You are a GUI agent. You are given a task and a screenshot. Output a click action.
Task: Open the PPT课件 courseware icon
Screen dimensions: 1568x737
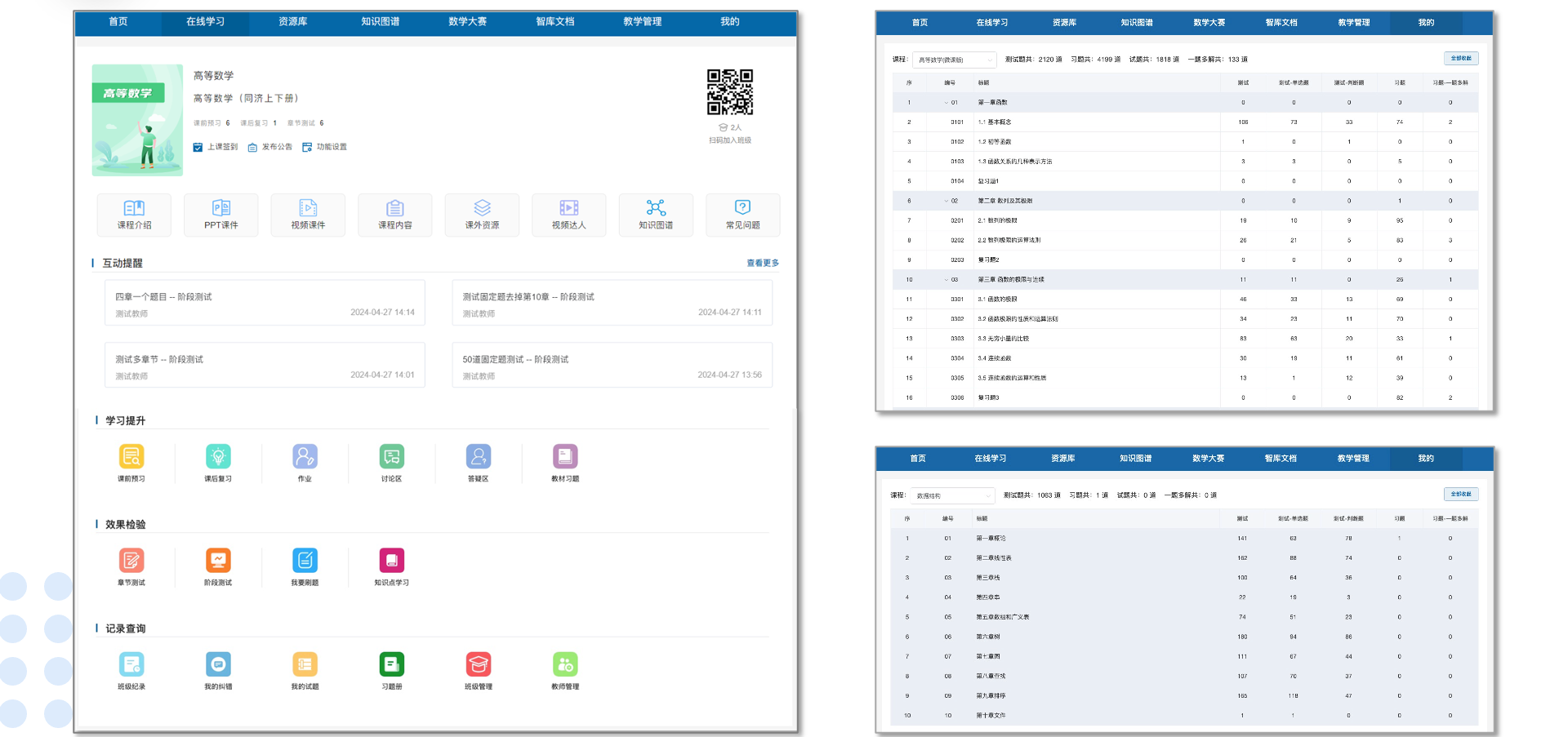tap(220, 214)
